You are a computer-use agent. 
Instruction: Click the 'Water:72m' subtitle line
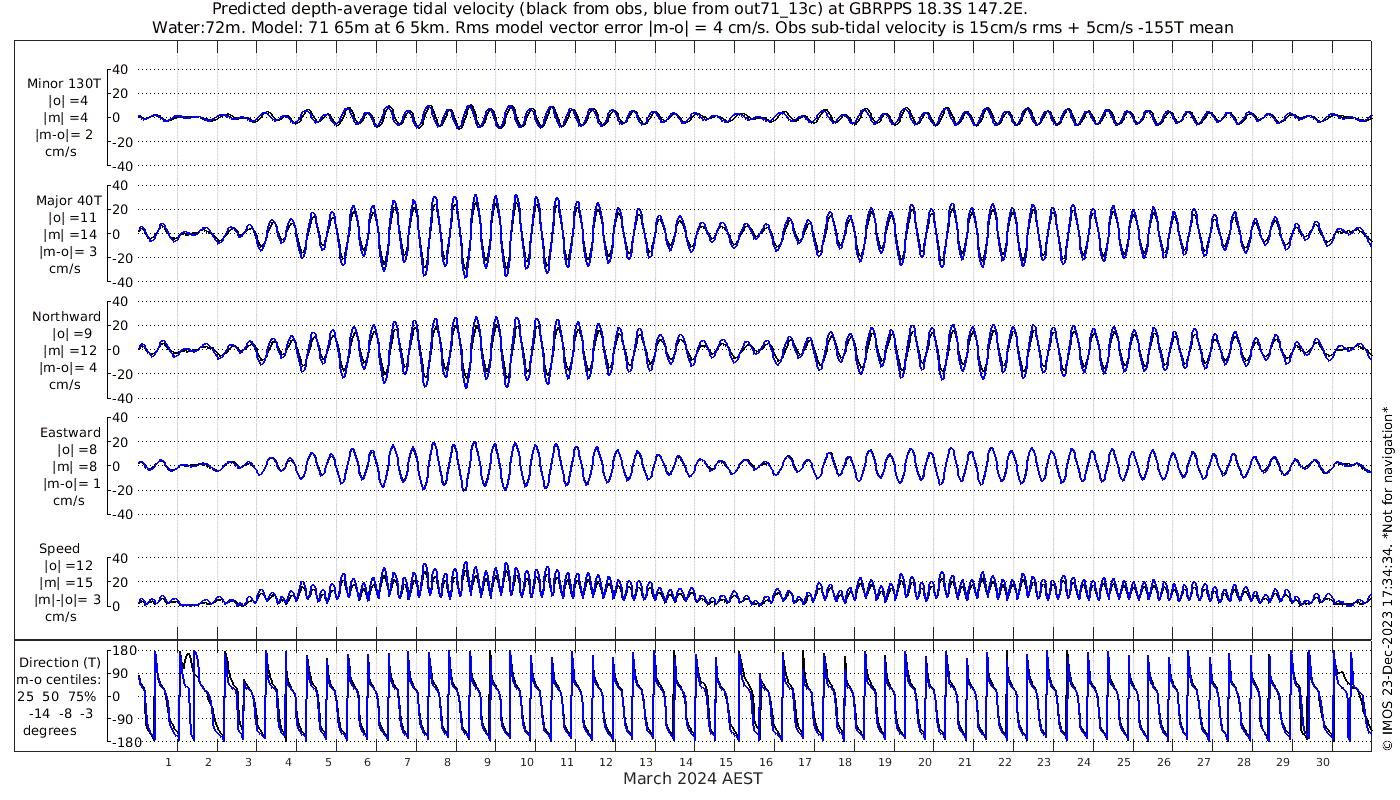(692, 28)
